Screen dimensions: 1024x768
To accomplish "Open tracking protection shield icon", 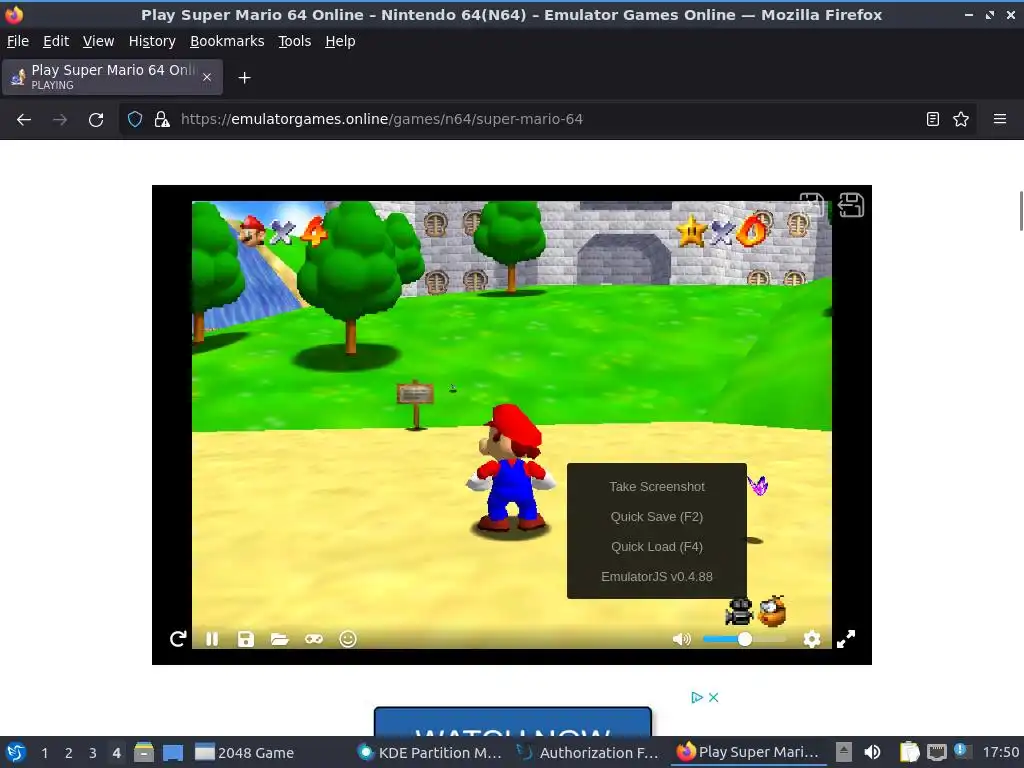I will [x=135, y=120].
